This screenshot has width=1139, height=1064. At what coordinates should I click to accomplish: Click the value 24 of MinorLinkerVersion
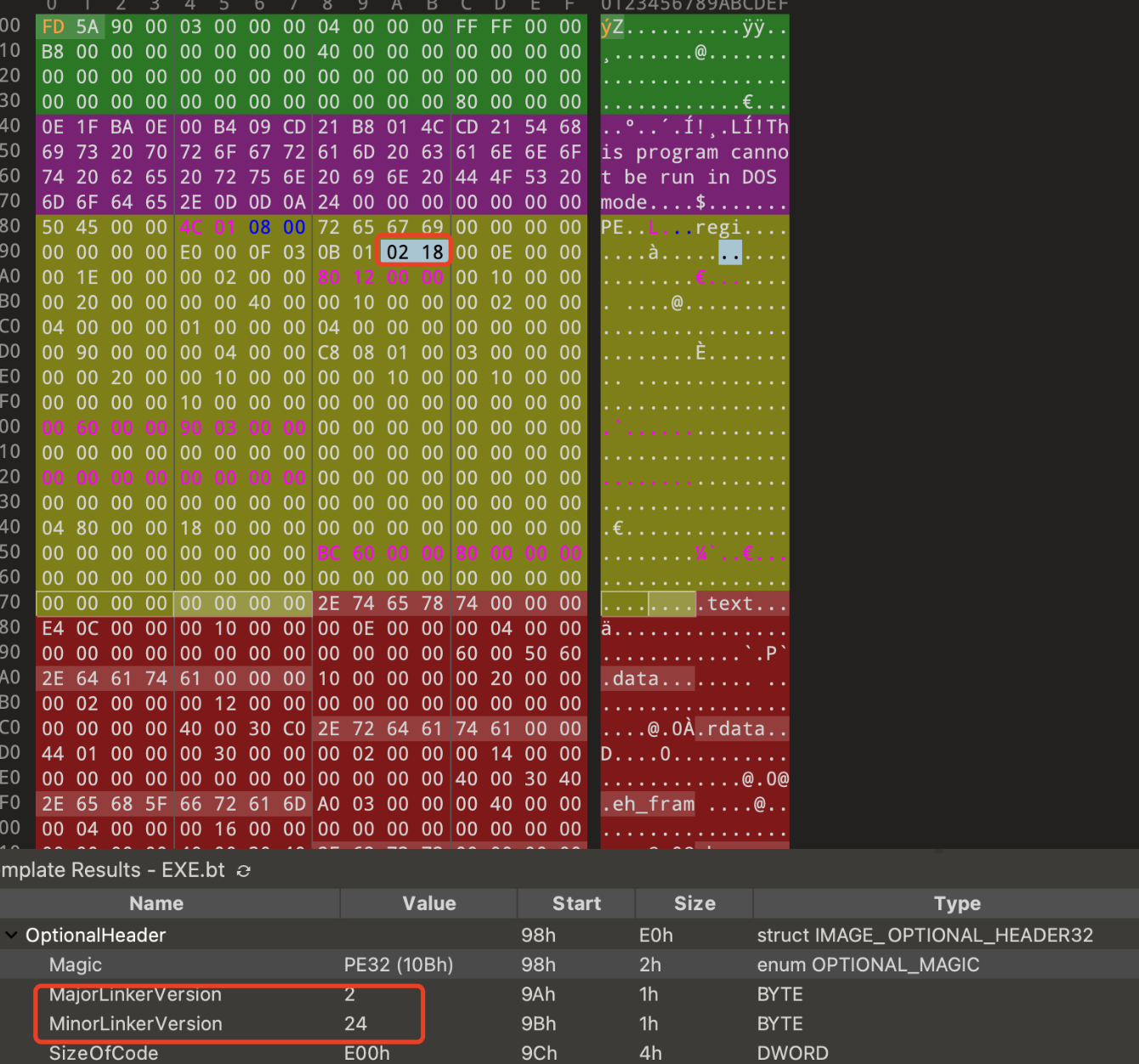[355, 1024]
